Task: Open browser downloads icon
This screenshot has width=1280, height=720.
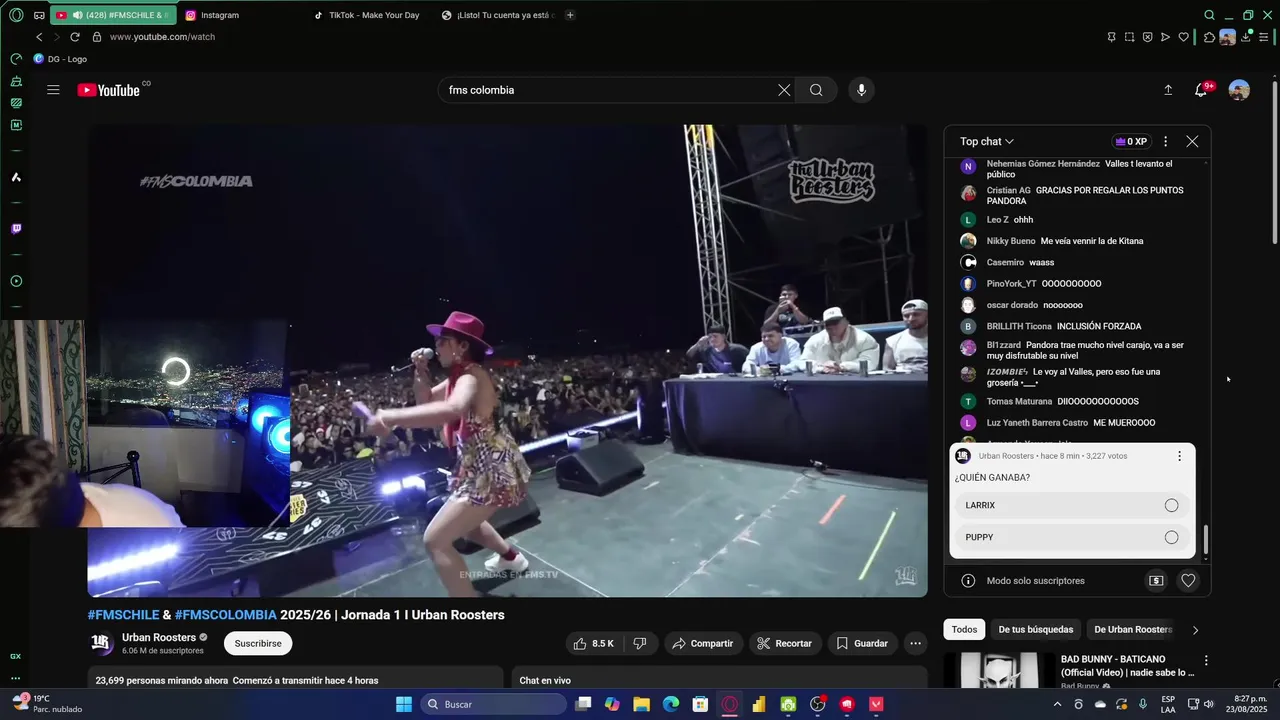Action: tap(1246, 37)
